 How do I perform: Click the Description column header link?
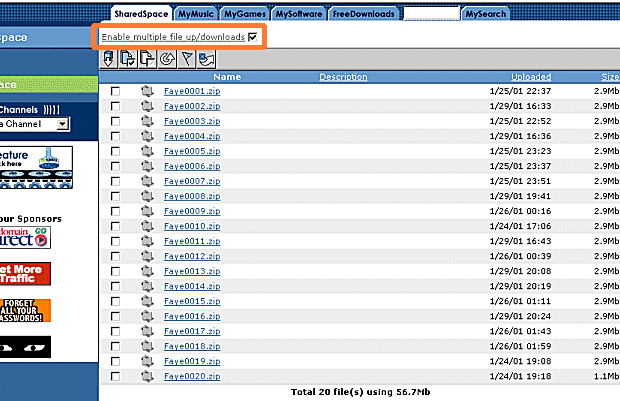pos(343,77)
